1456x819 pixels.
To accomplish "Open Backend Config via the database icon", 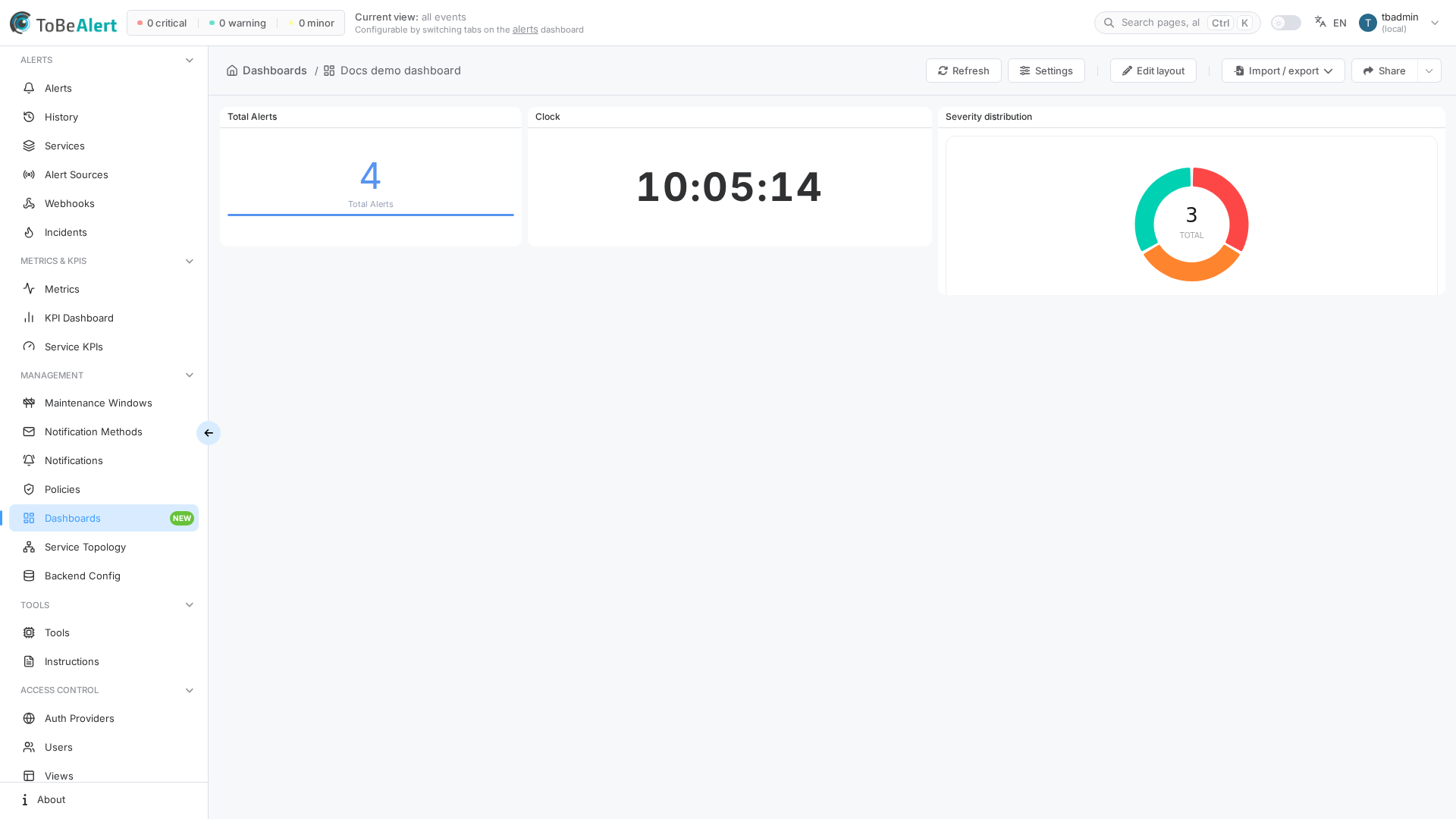I will click(29, 576).
